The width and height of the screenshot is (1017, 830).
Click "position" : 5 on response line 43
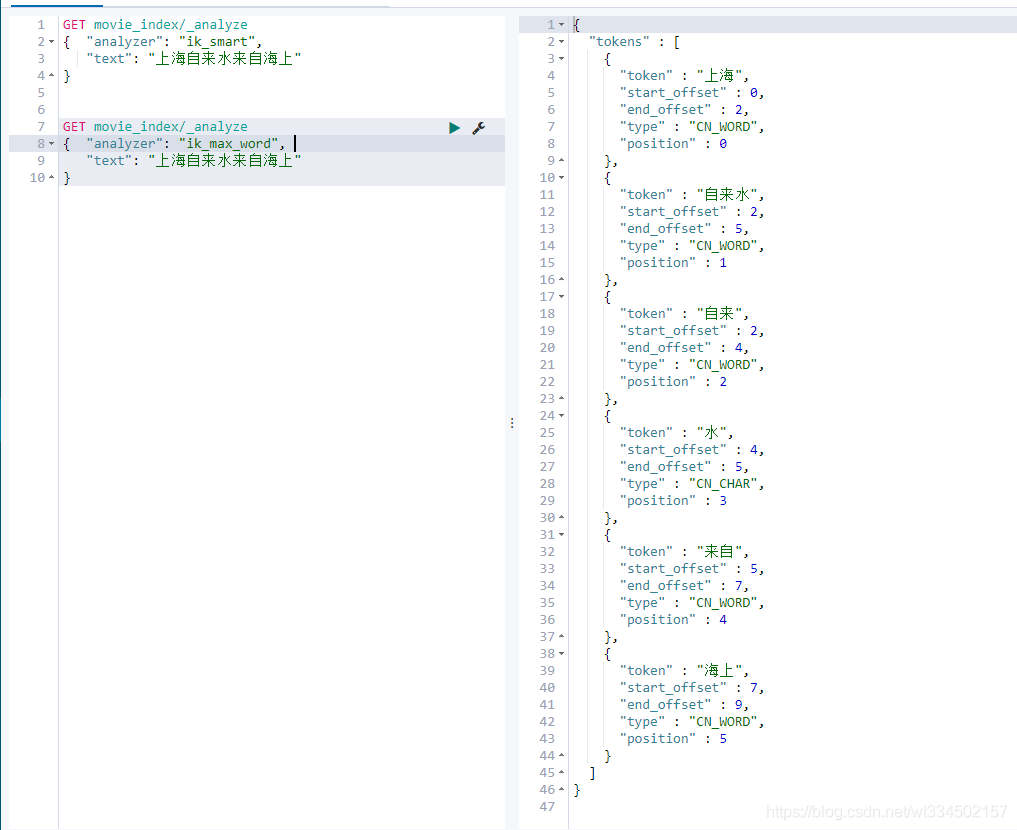[x=673, y=739]
